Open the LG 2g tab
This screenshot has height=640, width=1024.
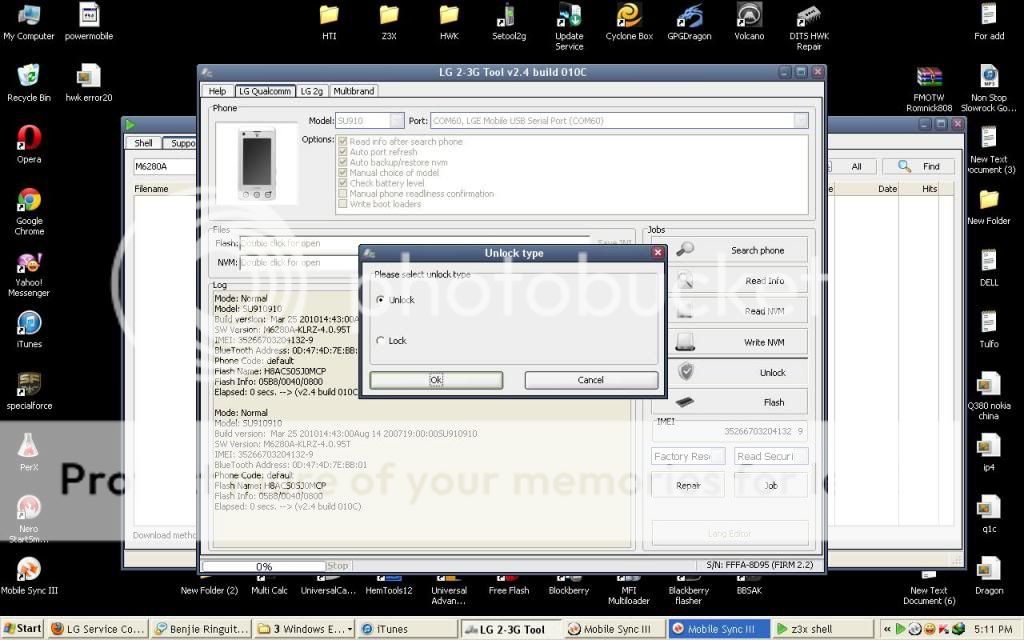point(312,91)
